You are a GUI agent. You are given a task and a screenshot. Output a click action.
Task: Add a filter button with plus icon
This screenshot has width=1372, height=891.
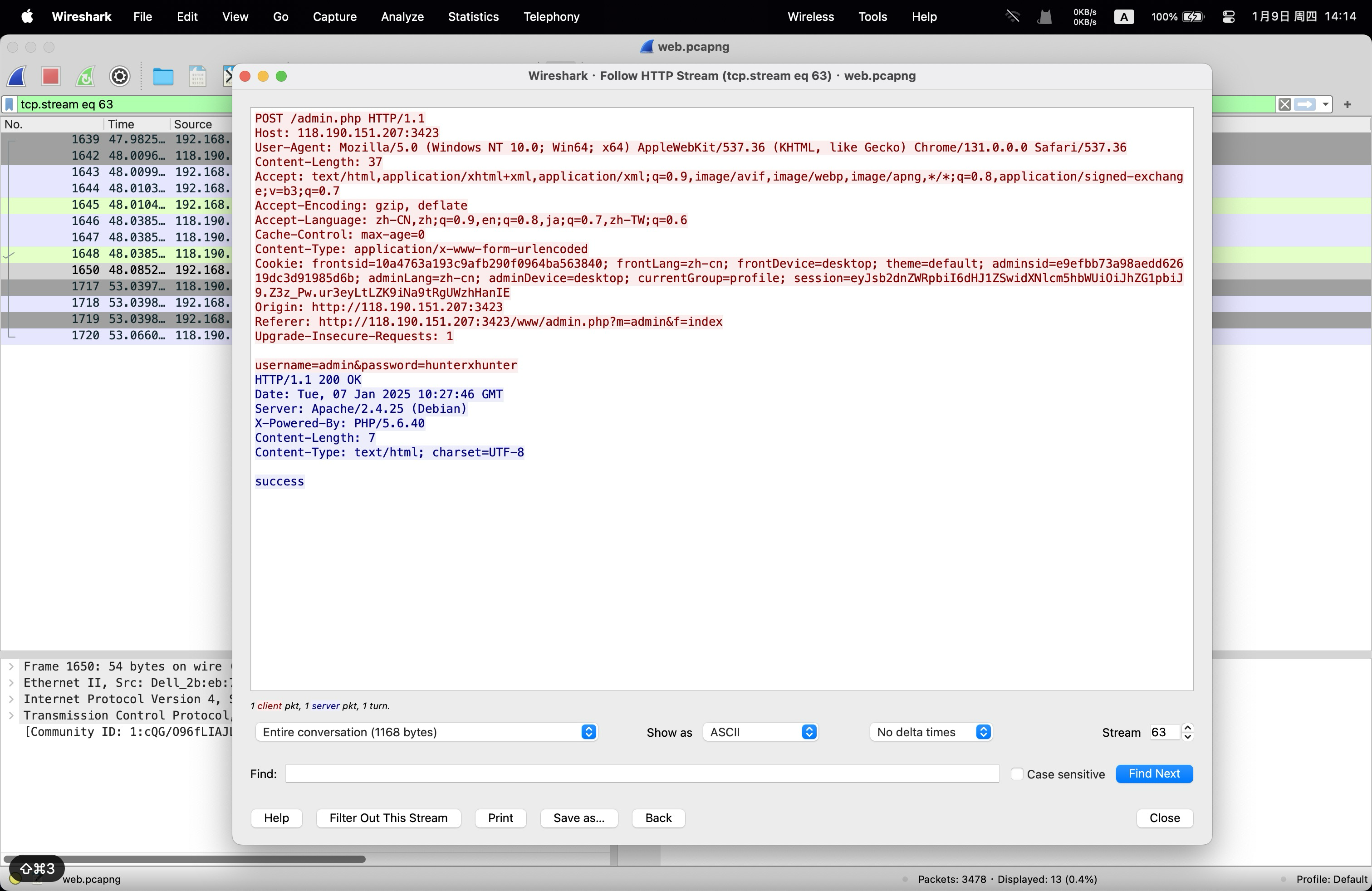(1347, 104)
